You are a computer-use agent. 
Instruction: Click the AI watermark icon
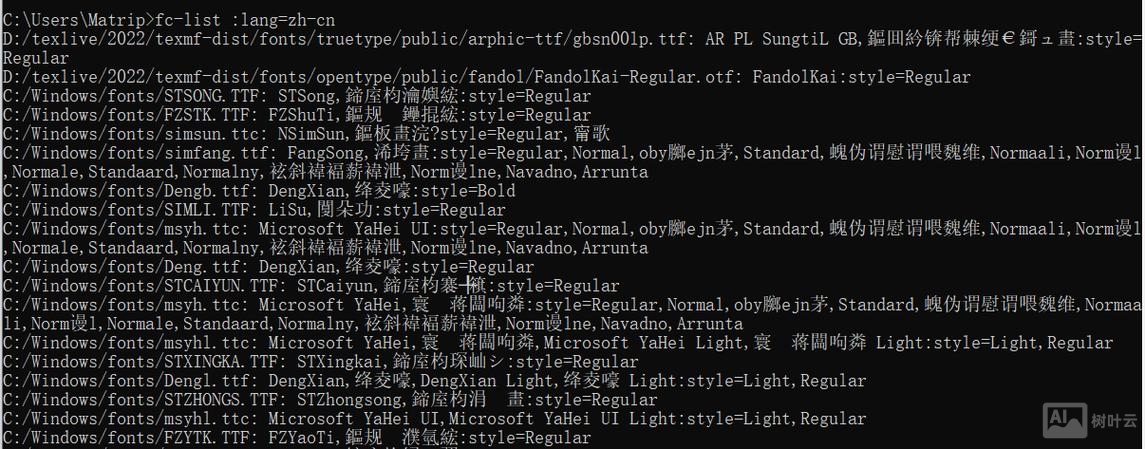1064,419
